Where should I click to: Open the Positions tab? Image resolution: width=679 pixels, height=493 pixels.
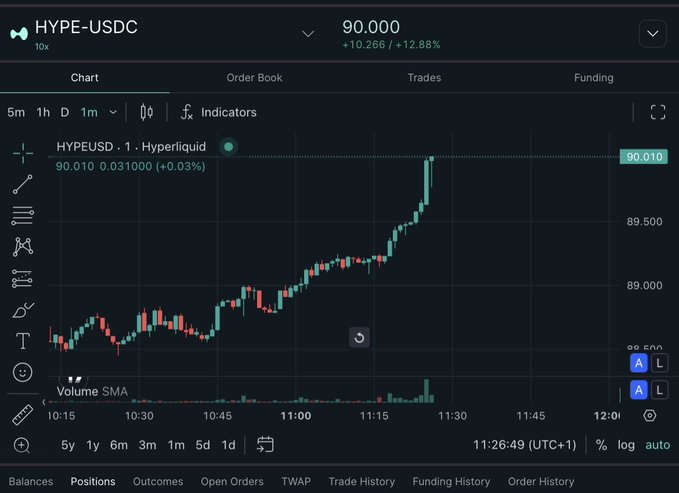93,481
